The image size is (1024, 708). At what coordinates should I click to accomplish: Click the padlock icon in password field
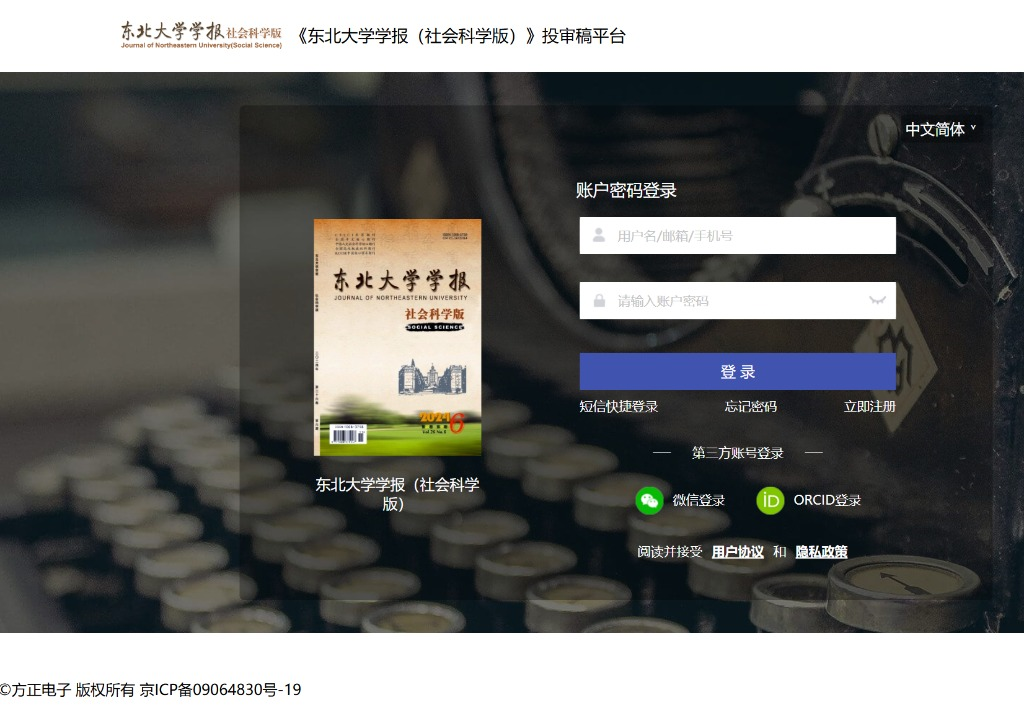(x=599, y=301)
